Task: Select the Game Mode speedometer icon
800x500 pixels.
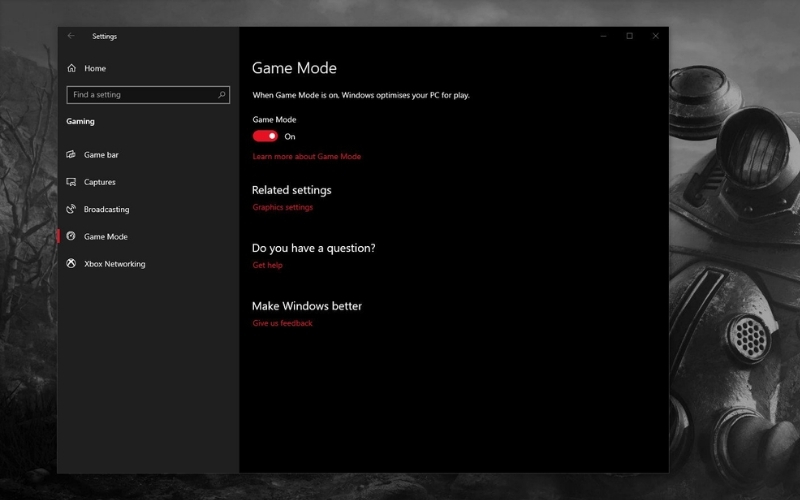Action: pyautogui.click(x=71, y=236)
